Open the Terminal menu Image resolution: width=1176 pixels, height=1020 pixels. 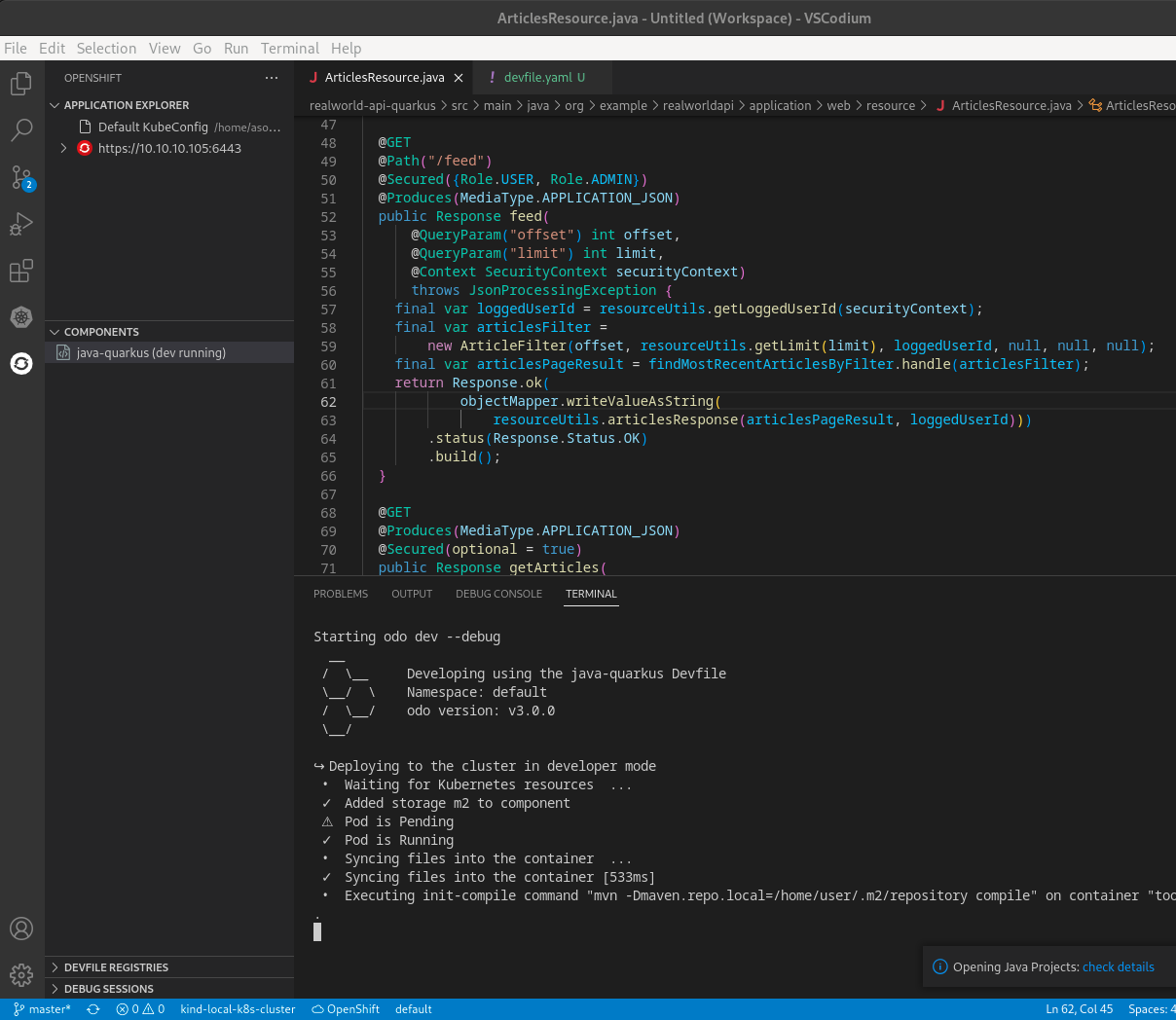point(289,49)
